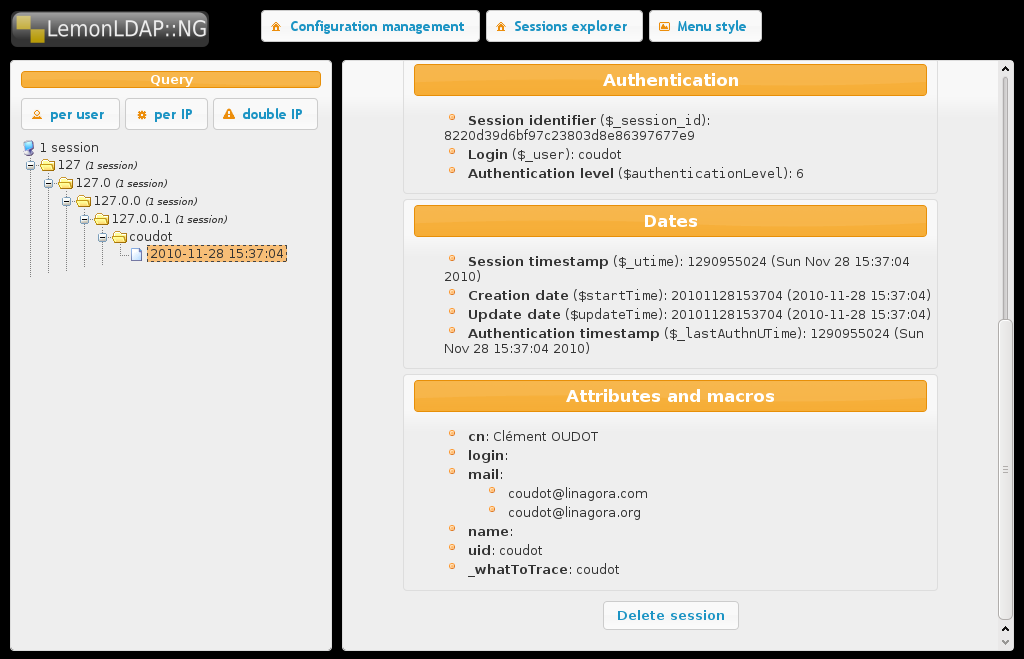
Task: Click the scrollbar down arrow at bottom
Action: click(x=1005, y=642)
